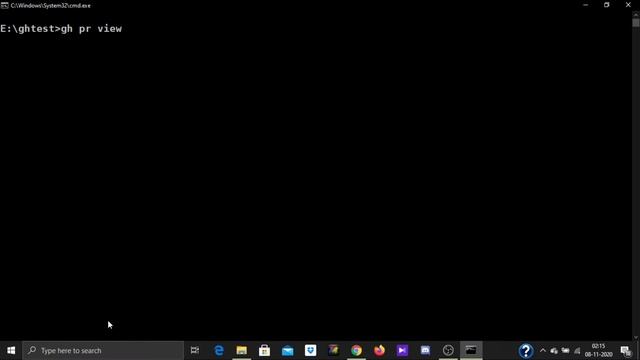Click the vertical scrollbar thumb in cmd

pyautogui.click(x=636, y=22)
